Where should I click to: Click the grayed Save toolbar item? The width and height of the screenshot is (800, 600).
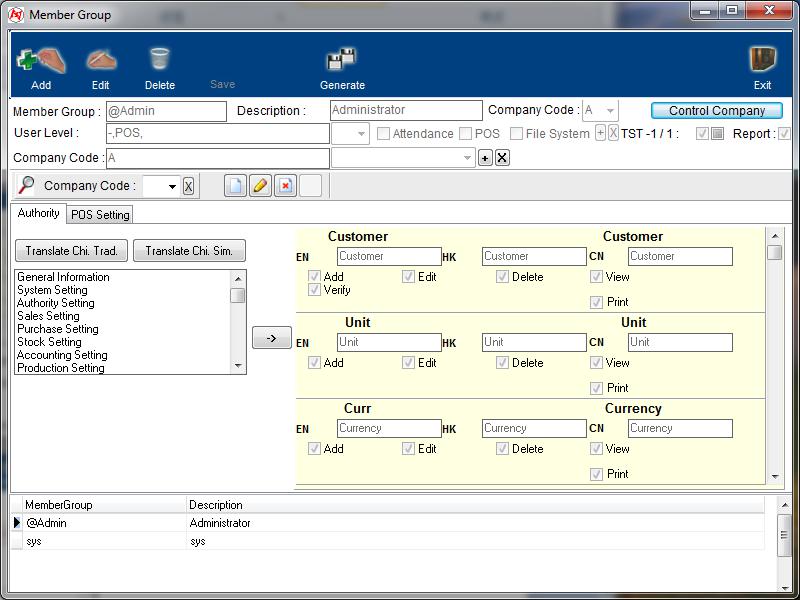click(222, 84)
